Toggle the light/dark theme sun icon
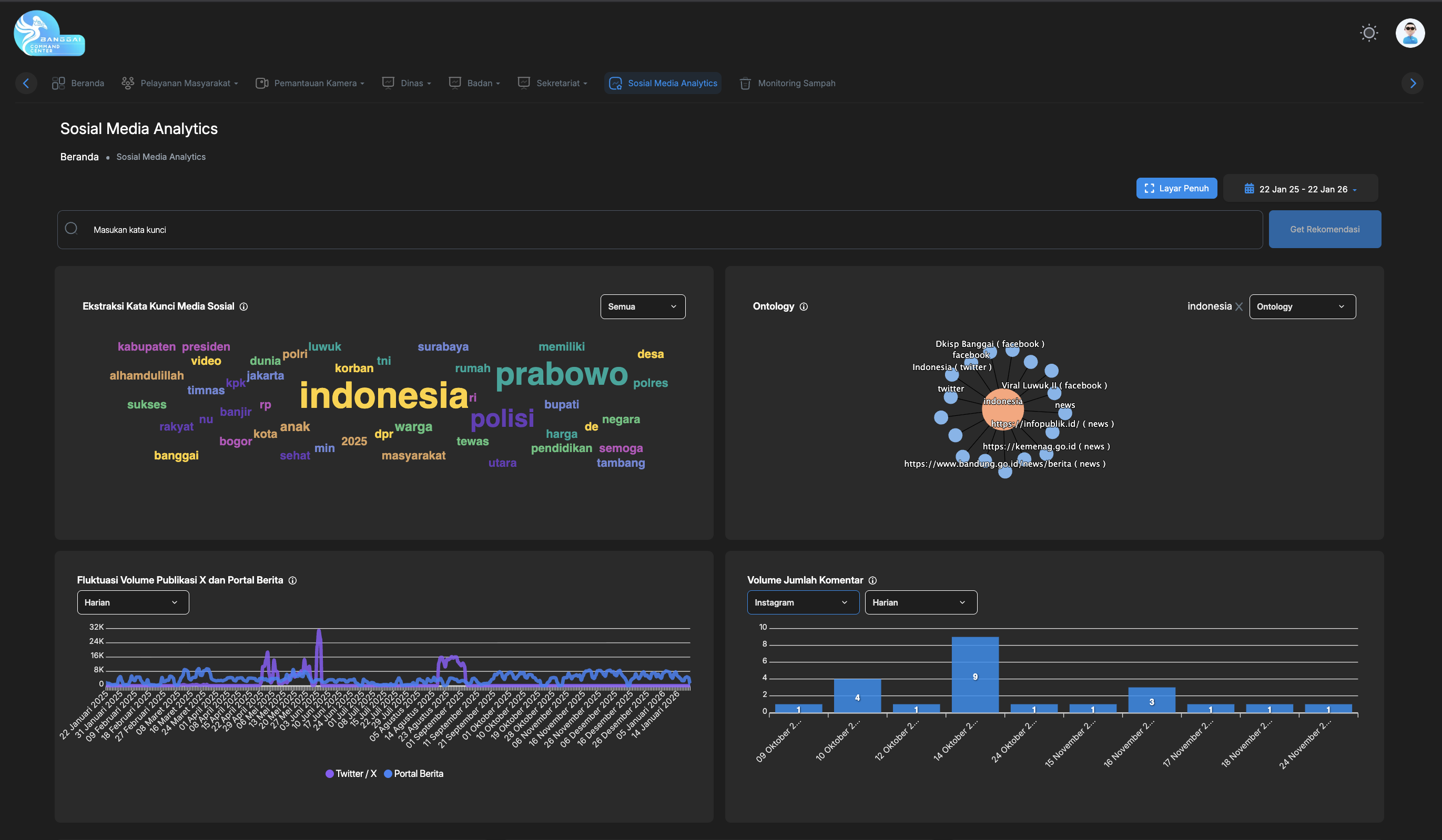Screen dimensions: 1442x840 [1369, 33]
